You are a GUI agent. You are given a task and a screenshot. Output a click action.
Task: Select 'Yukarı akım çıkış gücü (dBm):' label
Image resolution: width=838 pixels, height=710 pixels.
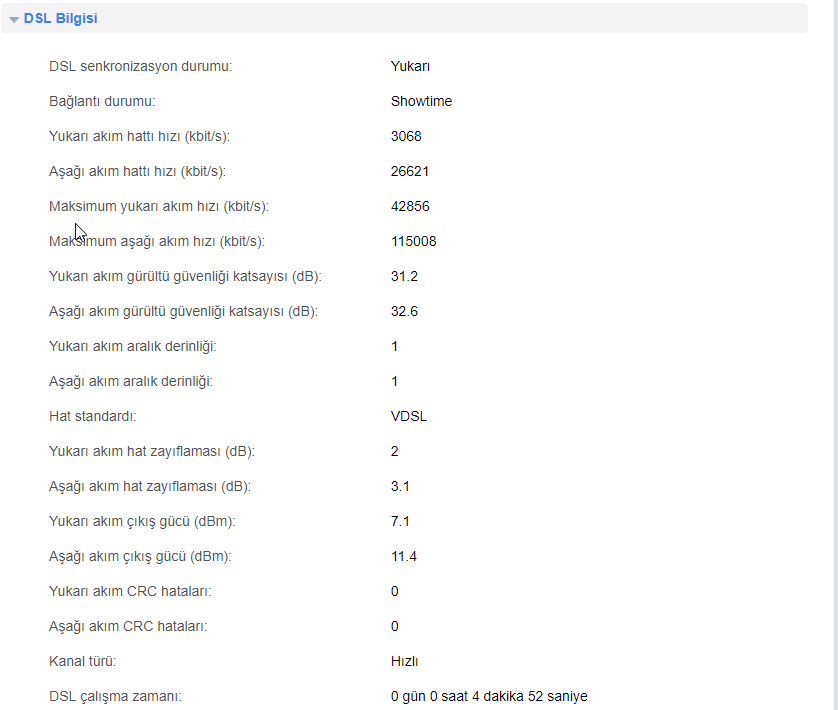click(x=142, y=521)
